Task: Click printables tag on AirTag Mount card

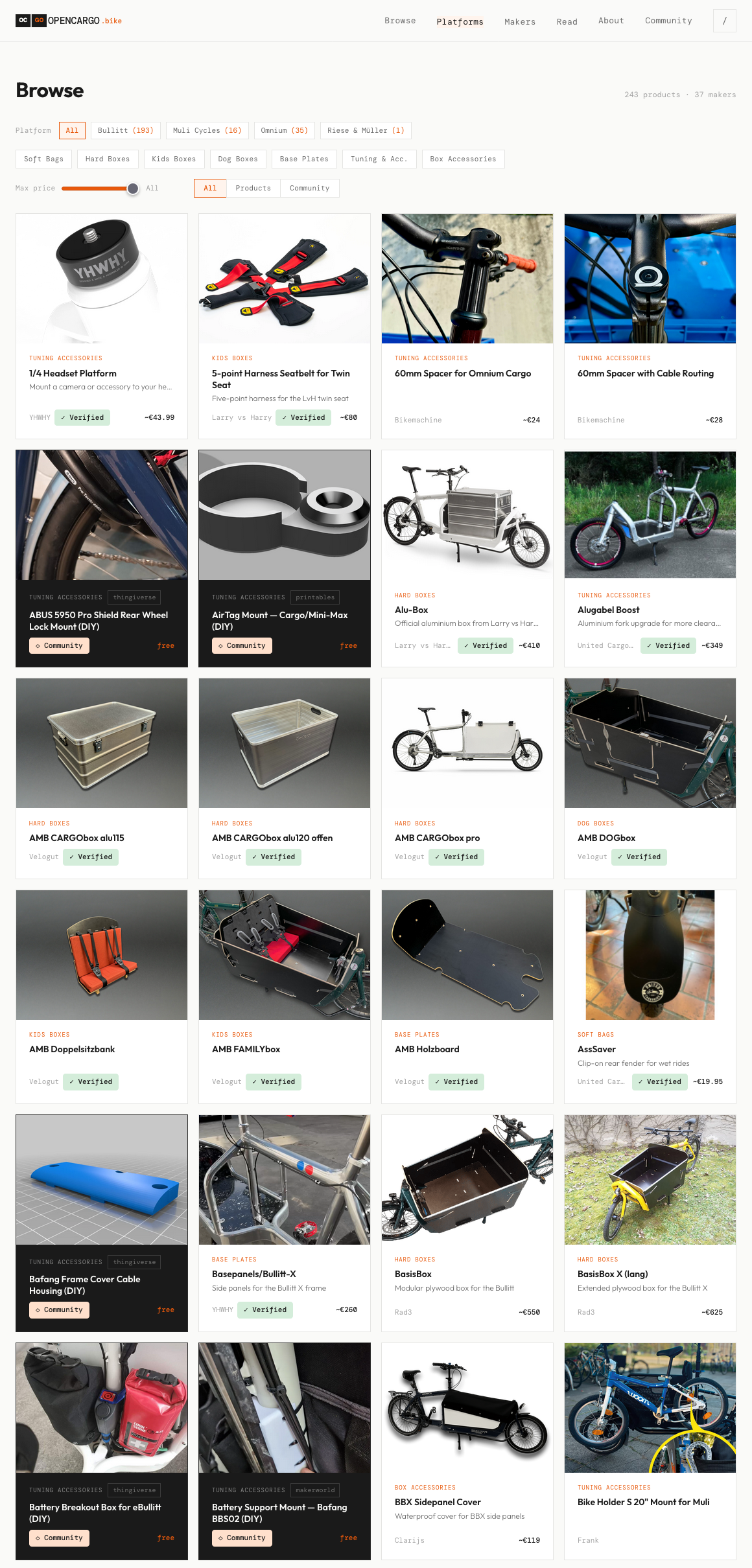Action: [315, 597]
